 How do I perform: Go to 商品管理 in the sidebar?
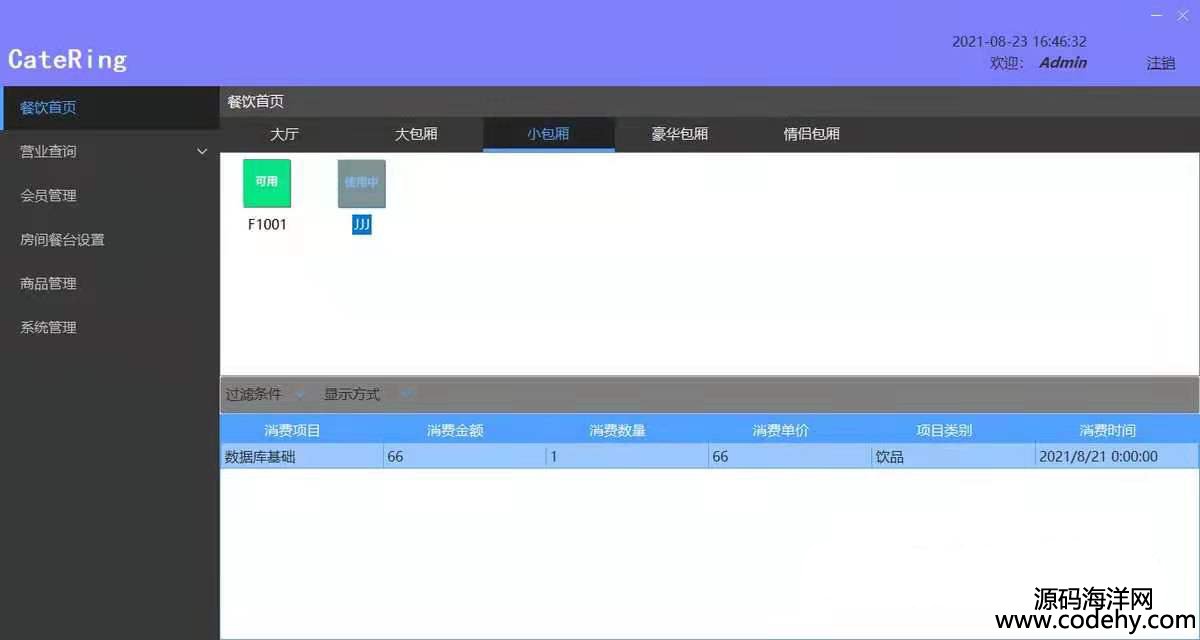click(48, 284)
